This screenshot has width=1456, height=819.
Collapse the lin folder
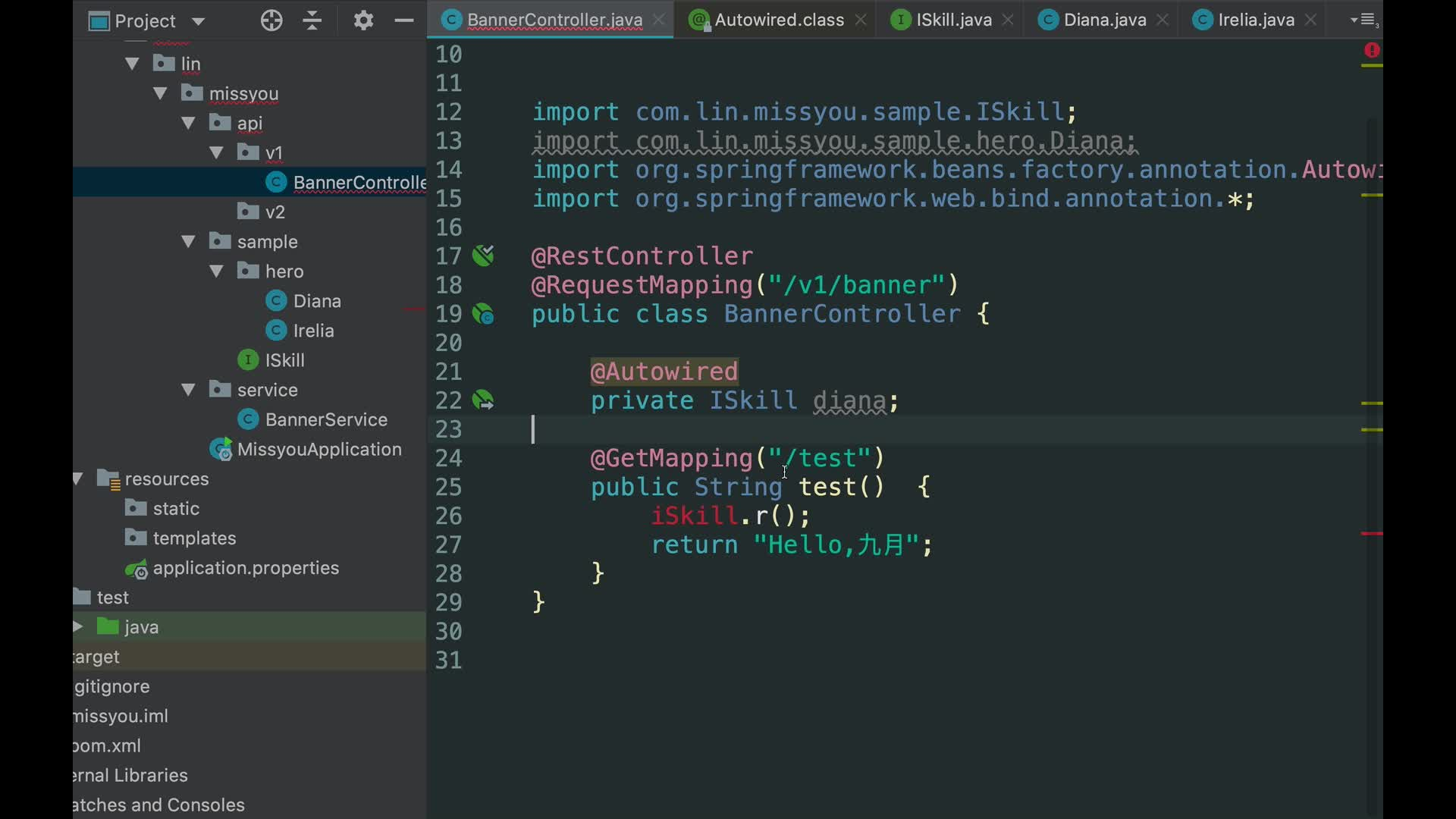[x=133, y=64]
